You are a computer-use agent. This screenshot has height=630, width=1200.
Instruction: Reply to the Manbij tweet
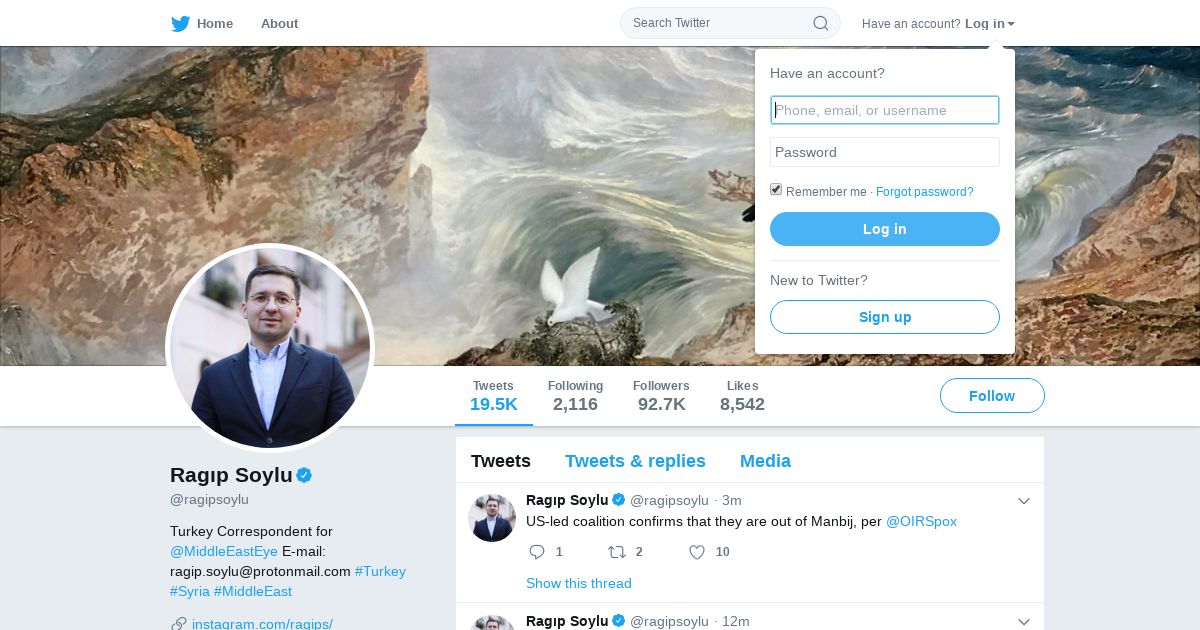537,552
